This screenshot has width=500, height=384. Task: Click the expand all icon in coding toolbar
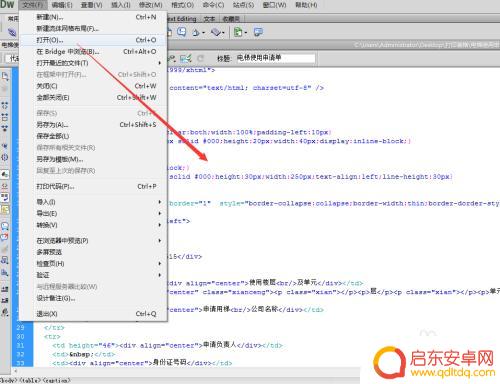coord(5,128)
